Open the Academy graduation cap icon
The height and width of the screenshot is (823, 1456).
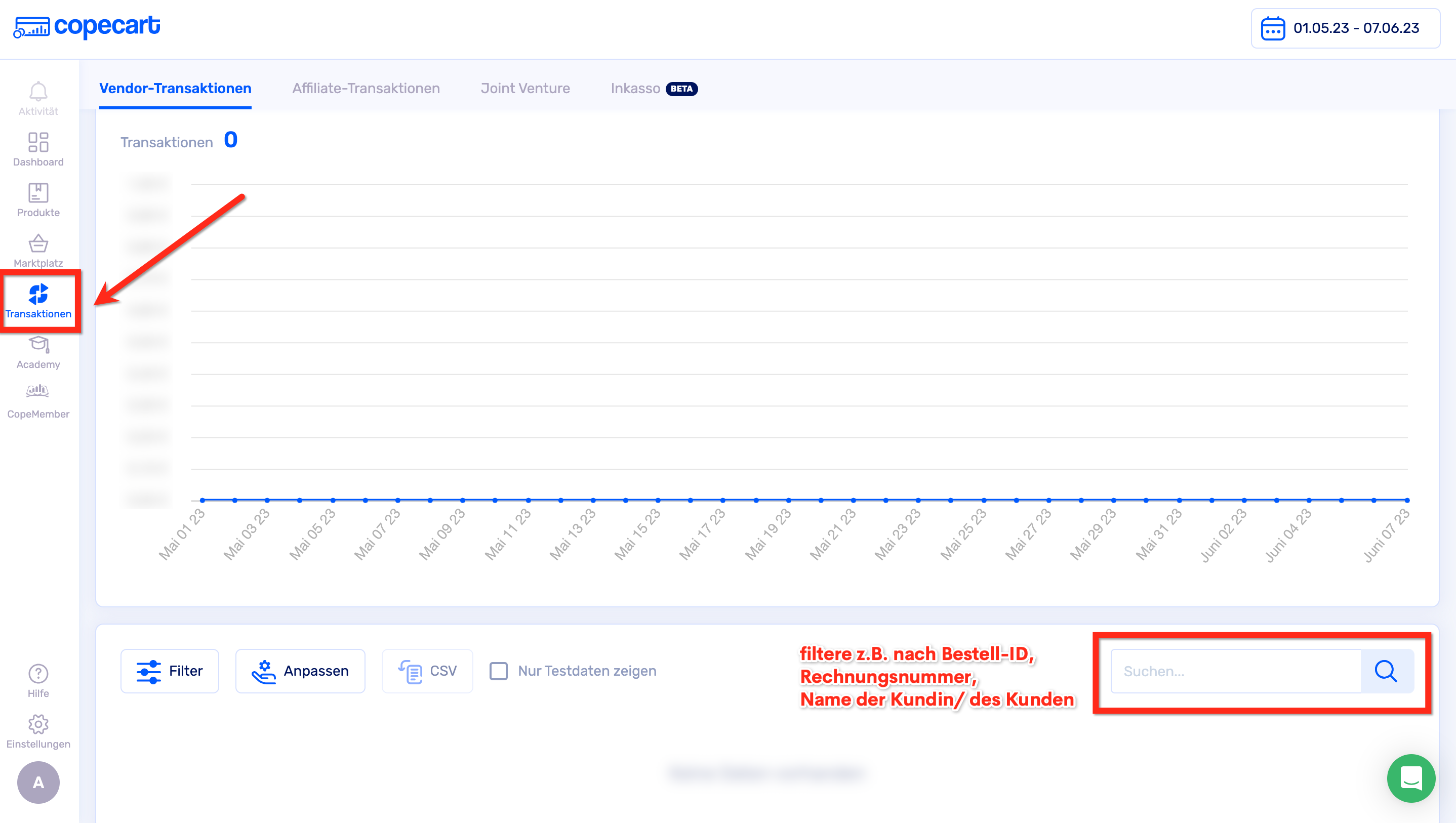(x=38, y=344)
